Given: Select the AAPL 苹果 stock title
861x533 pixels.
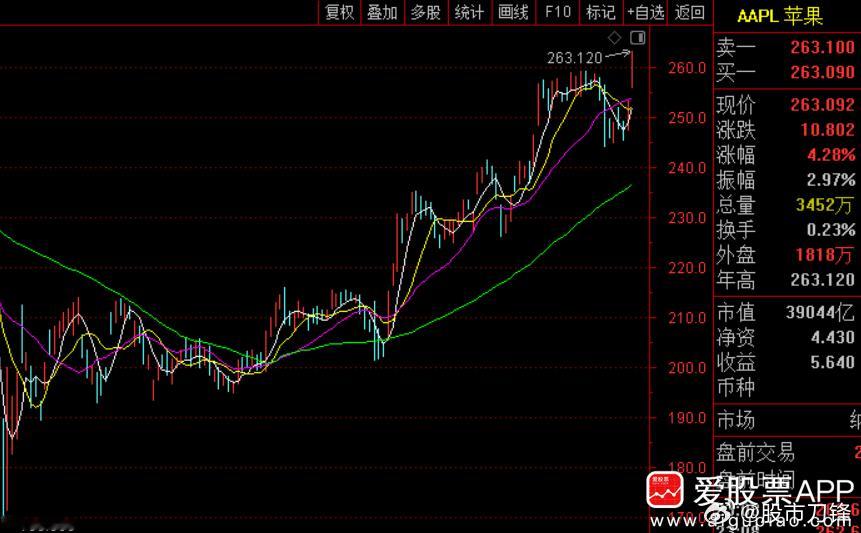Looking at the screenshot, I should point(780,16).
